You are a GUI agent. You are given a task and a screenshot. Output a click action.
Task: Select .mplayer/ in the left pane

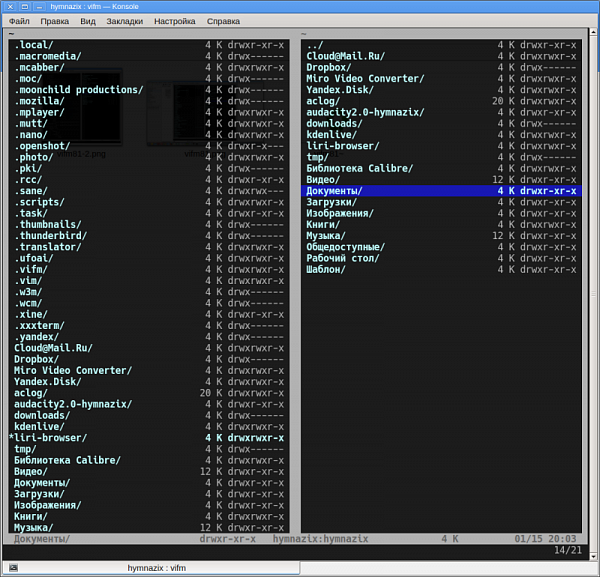[149, 112]
